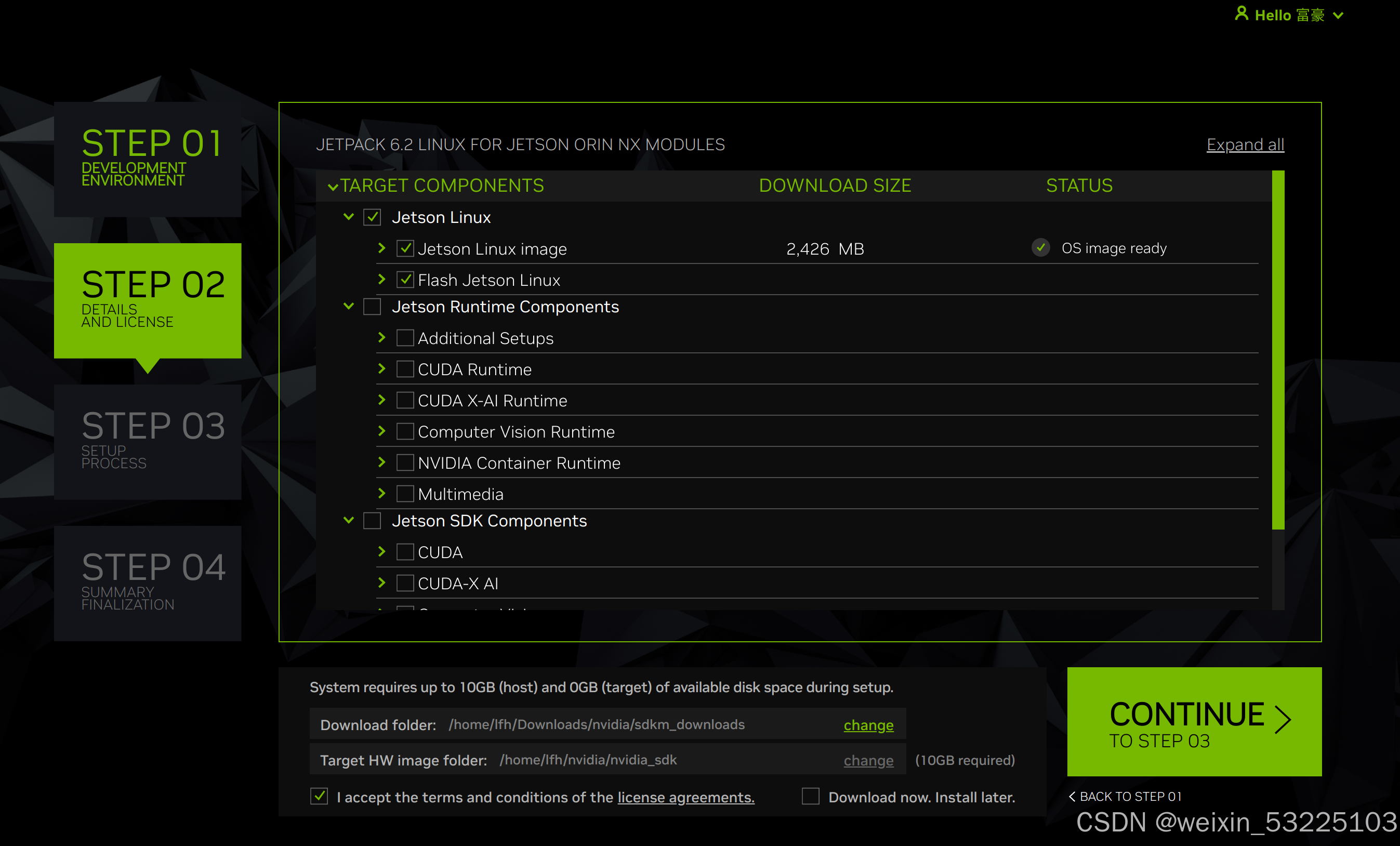Expand the CUDA Runtime row arrow
Image resolution: width=1400 pixels, height=846 pixels.
point(382,369)
